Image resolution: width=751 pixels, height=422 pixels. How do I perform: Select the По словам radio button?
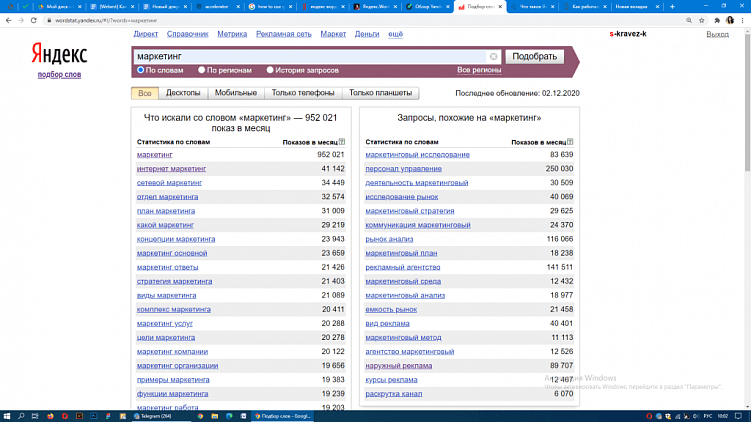[140, 70]
